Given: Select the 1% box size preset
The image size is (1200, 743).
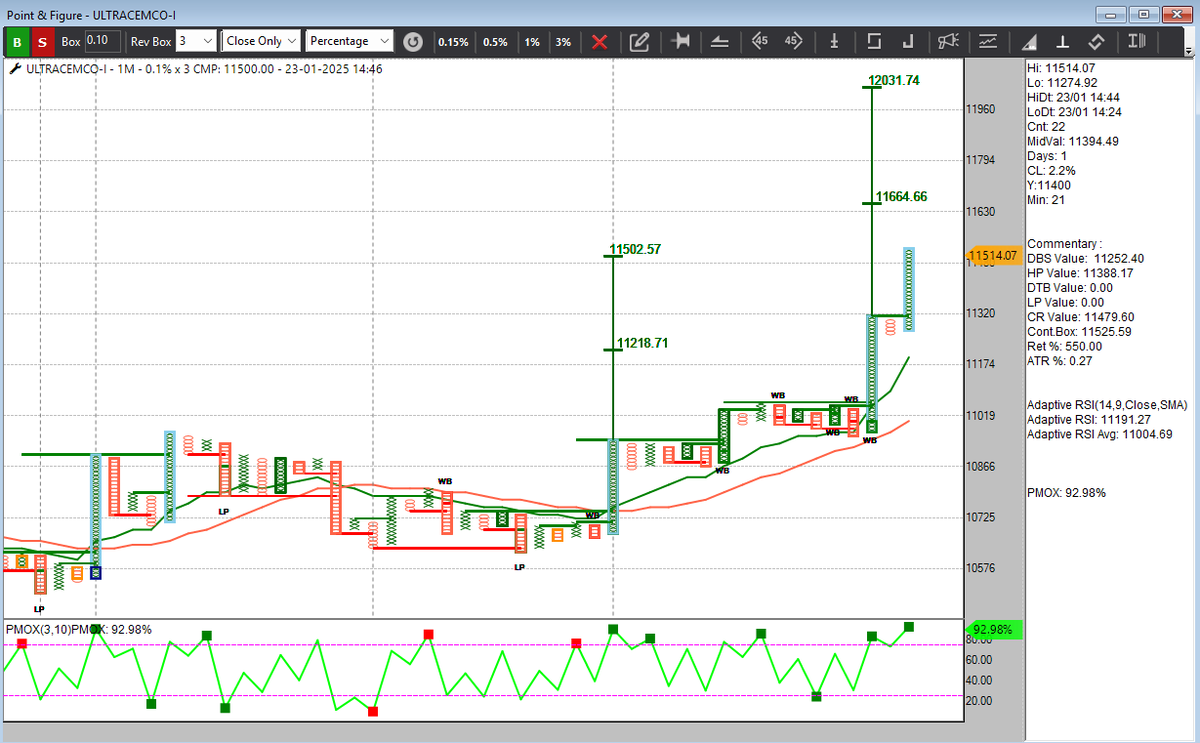Looking at the screenshot, I should point(532,42).
